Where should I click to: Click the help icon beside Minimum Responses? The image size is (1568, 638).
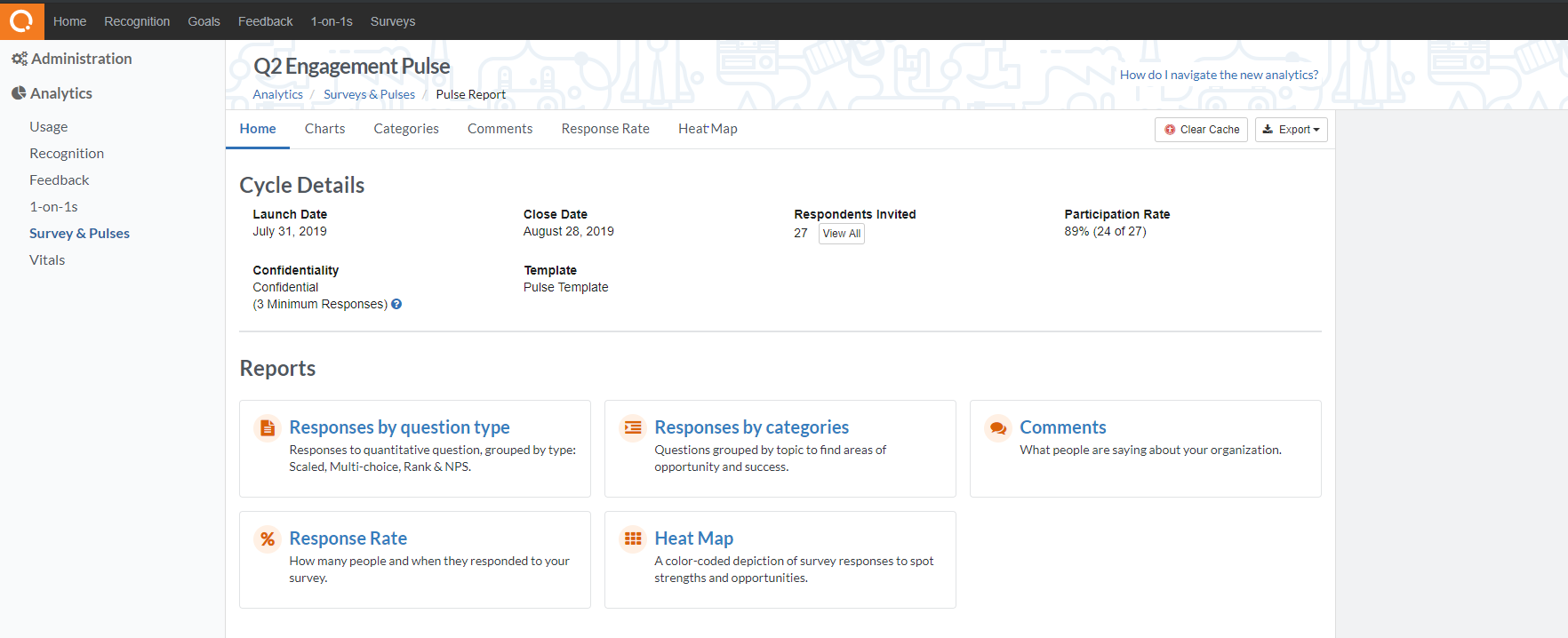[396, 304]
